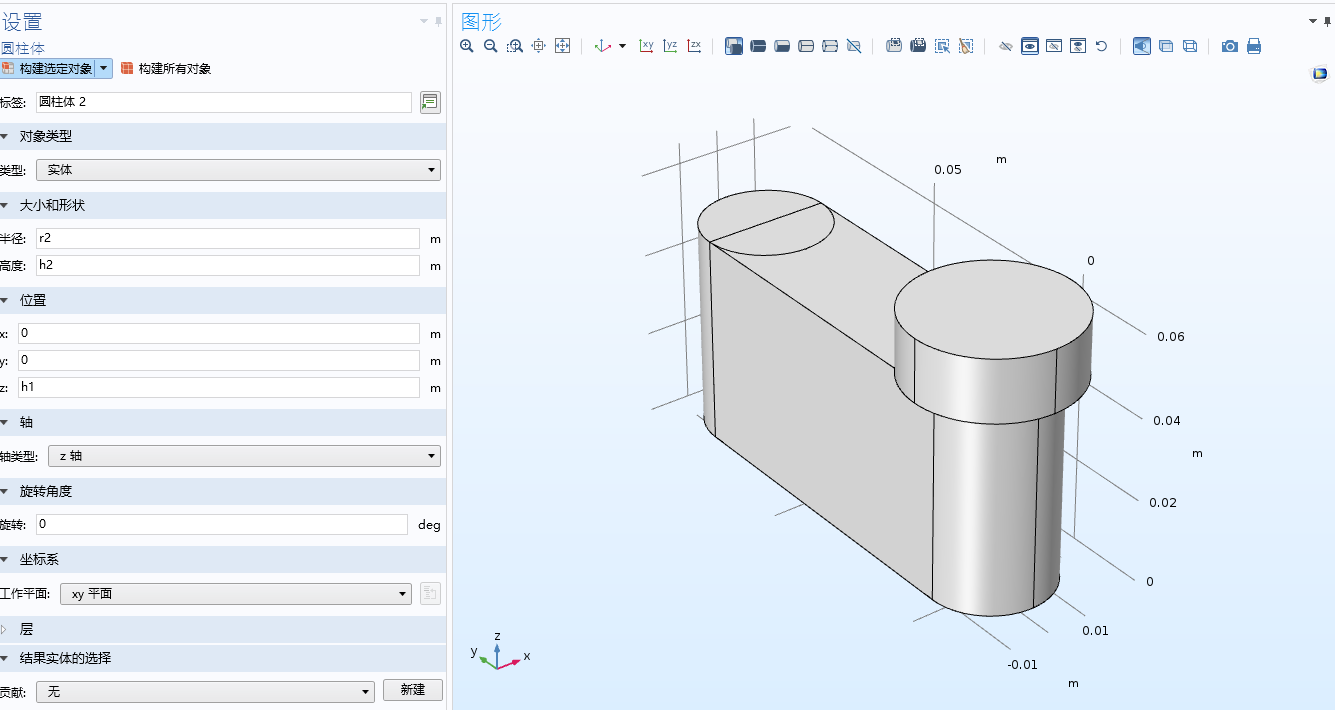
Task: Take a snapshot with the camera icon
Action: pos(1230,46)
